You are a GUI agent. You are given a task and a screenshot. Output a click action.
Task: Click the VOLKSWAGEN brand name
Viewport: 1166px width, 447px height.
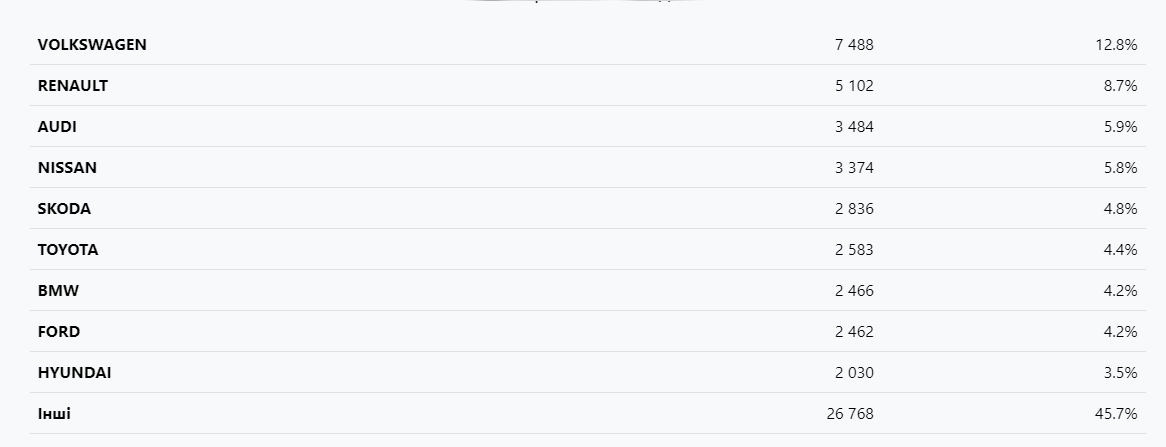click(x=92, y=45)
